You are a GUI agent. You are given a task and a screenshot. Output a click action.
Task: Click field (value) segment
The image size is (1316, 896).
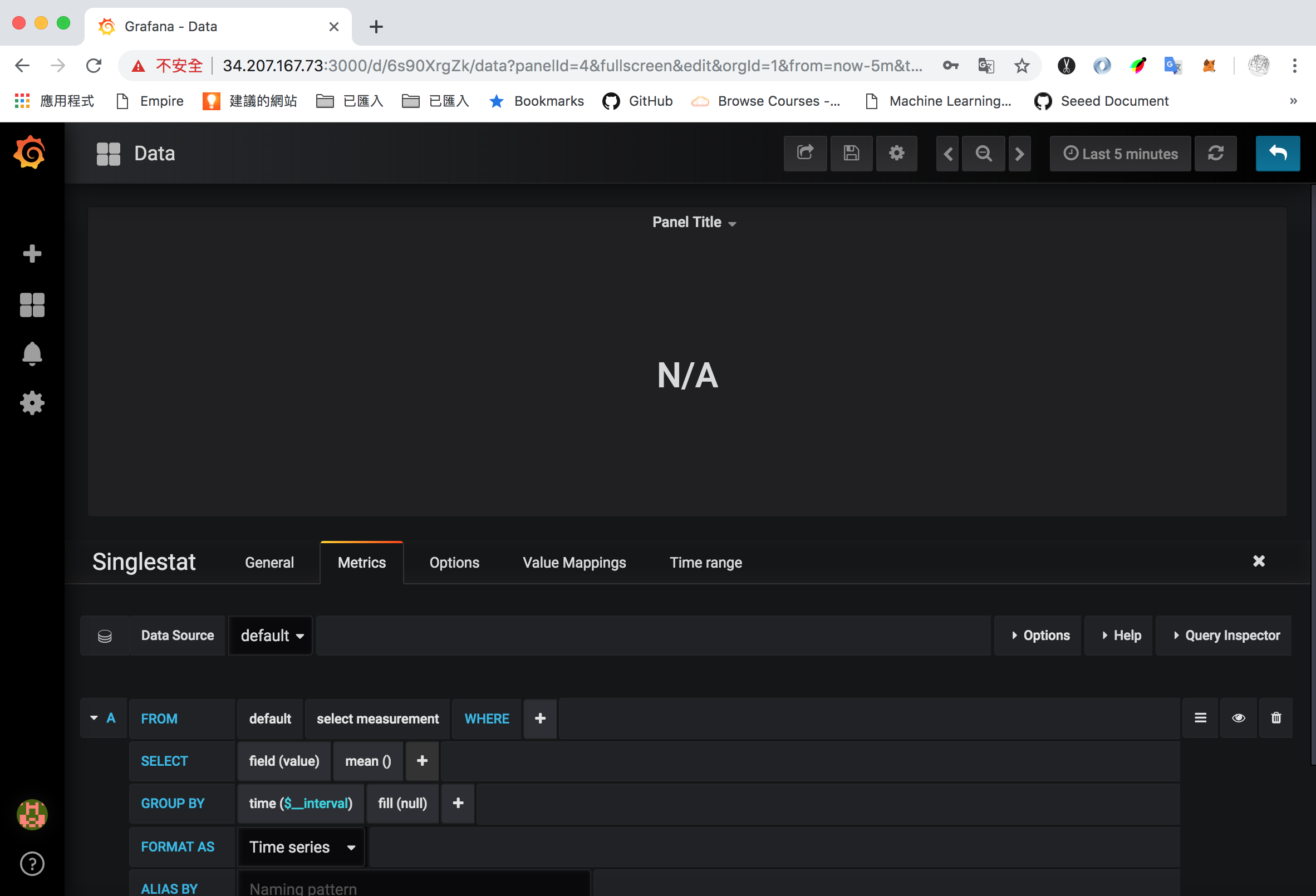point(284,761)
